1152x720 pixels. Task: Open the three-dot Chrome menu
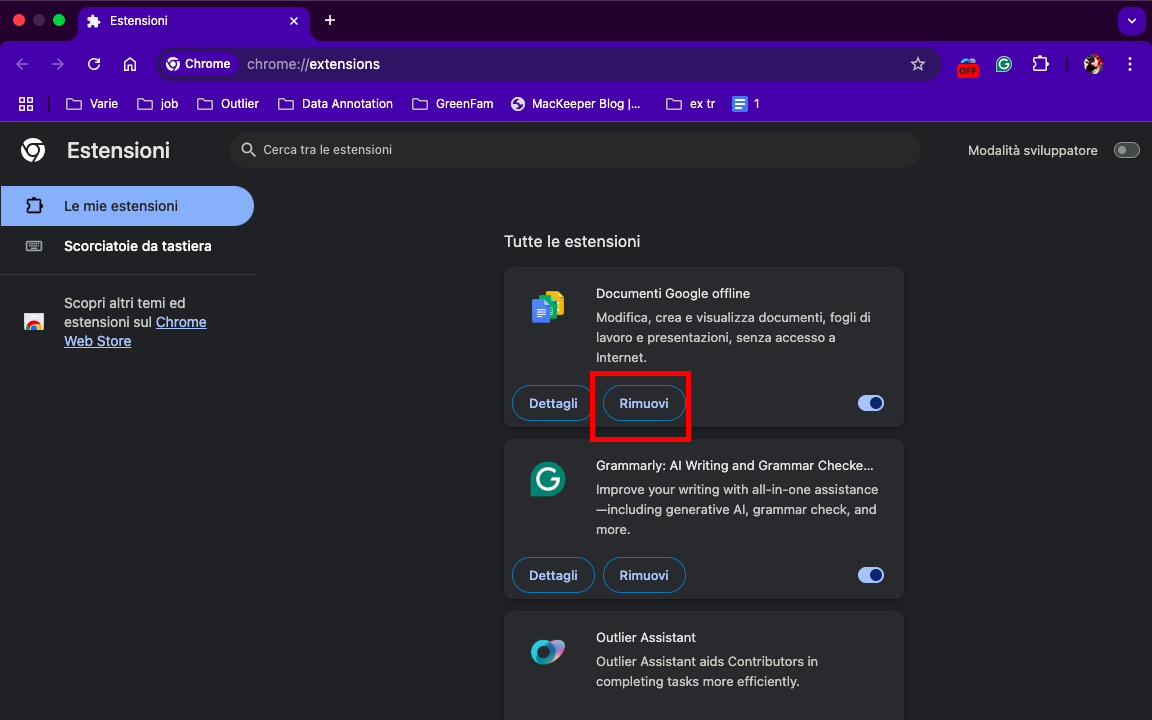[1130, 64]
